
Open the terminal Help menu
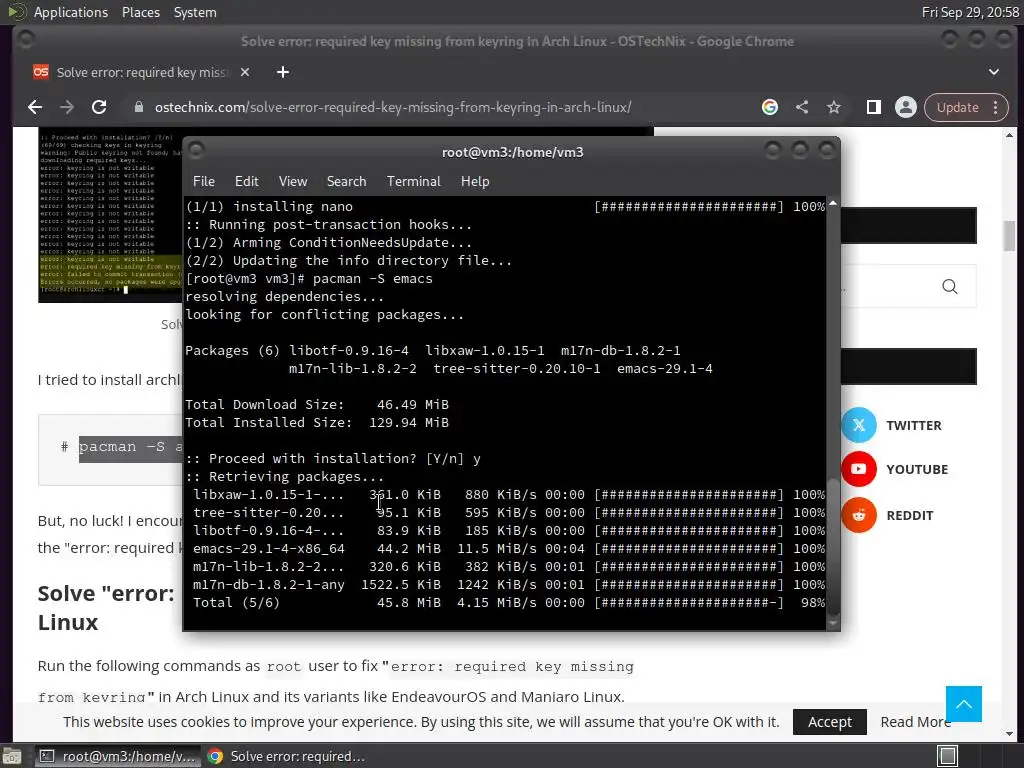pos(475,182)
